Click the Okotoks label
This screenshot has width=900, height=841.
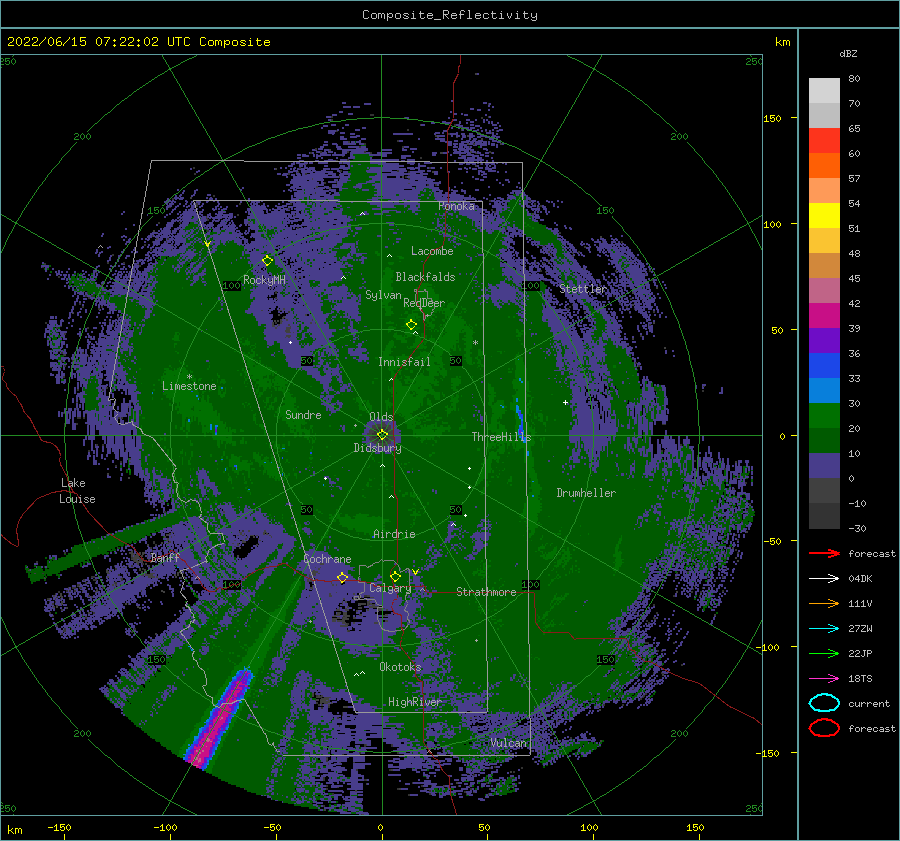click(x=400, y=667)
